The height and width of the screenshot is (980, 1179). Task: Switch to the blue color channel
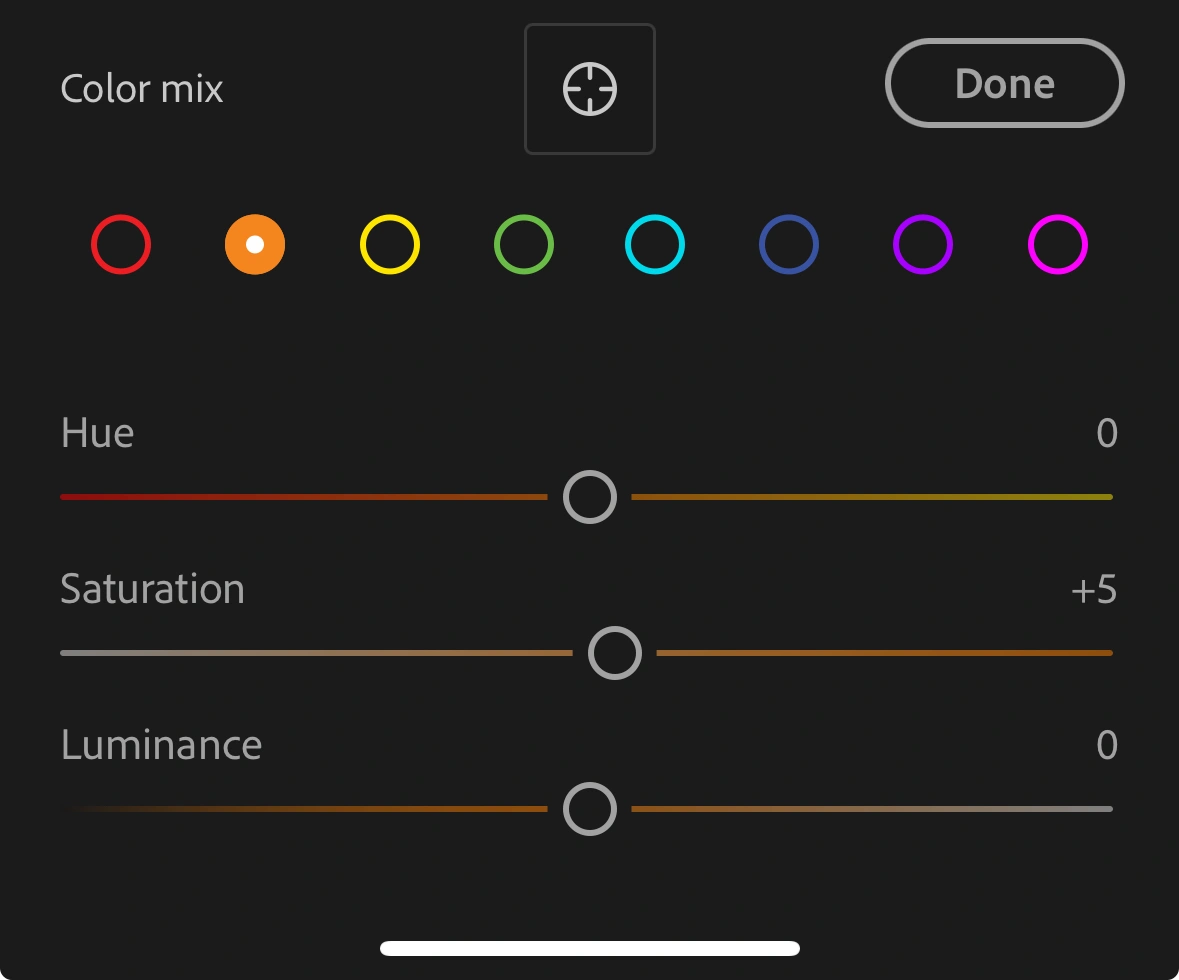point(789,244)
